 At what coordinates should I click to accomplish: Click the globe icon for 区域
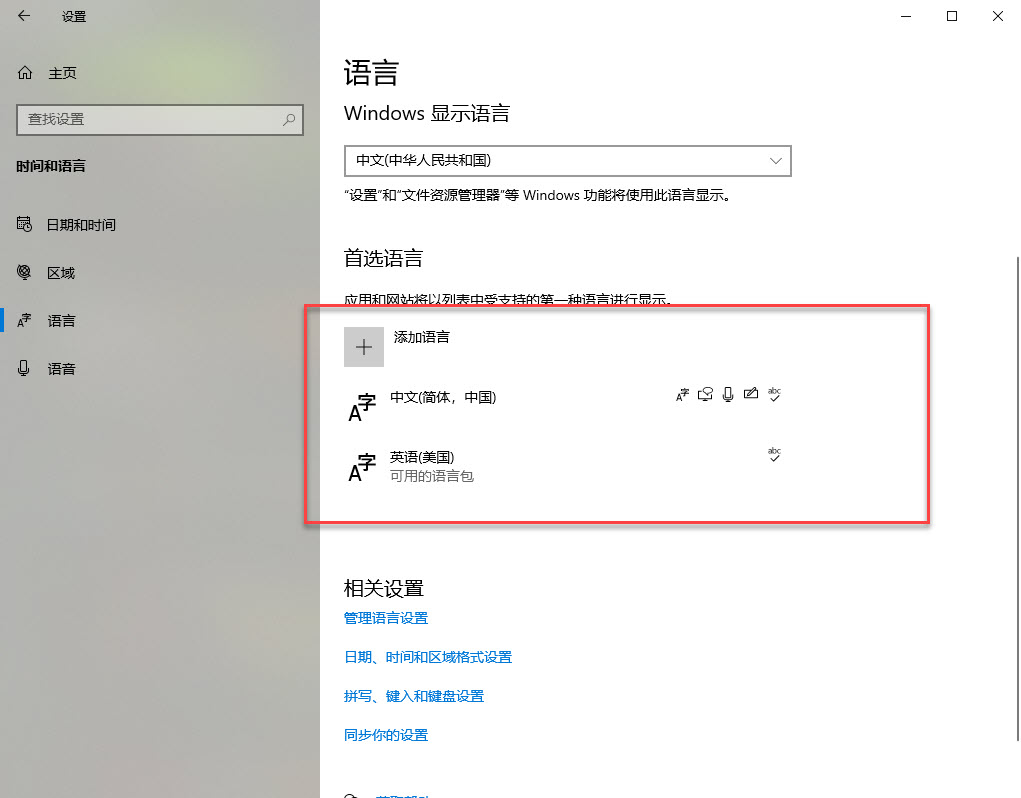[24, 272]
